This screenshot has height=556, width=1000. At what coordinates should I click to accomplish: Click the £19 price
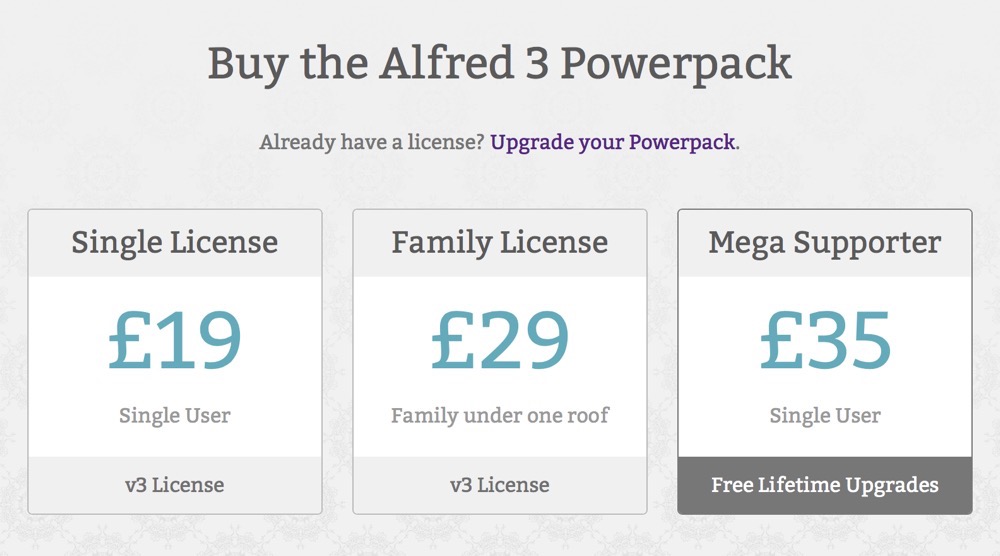(175, 340)
